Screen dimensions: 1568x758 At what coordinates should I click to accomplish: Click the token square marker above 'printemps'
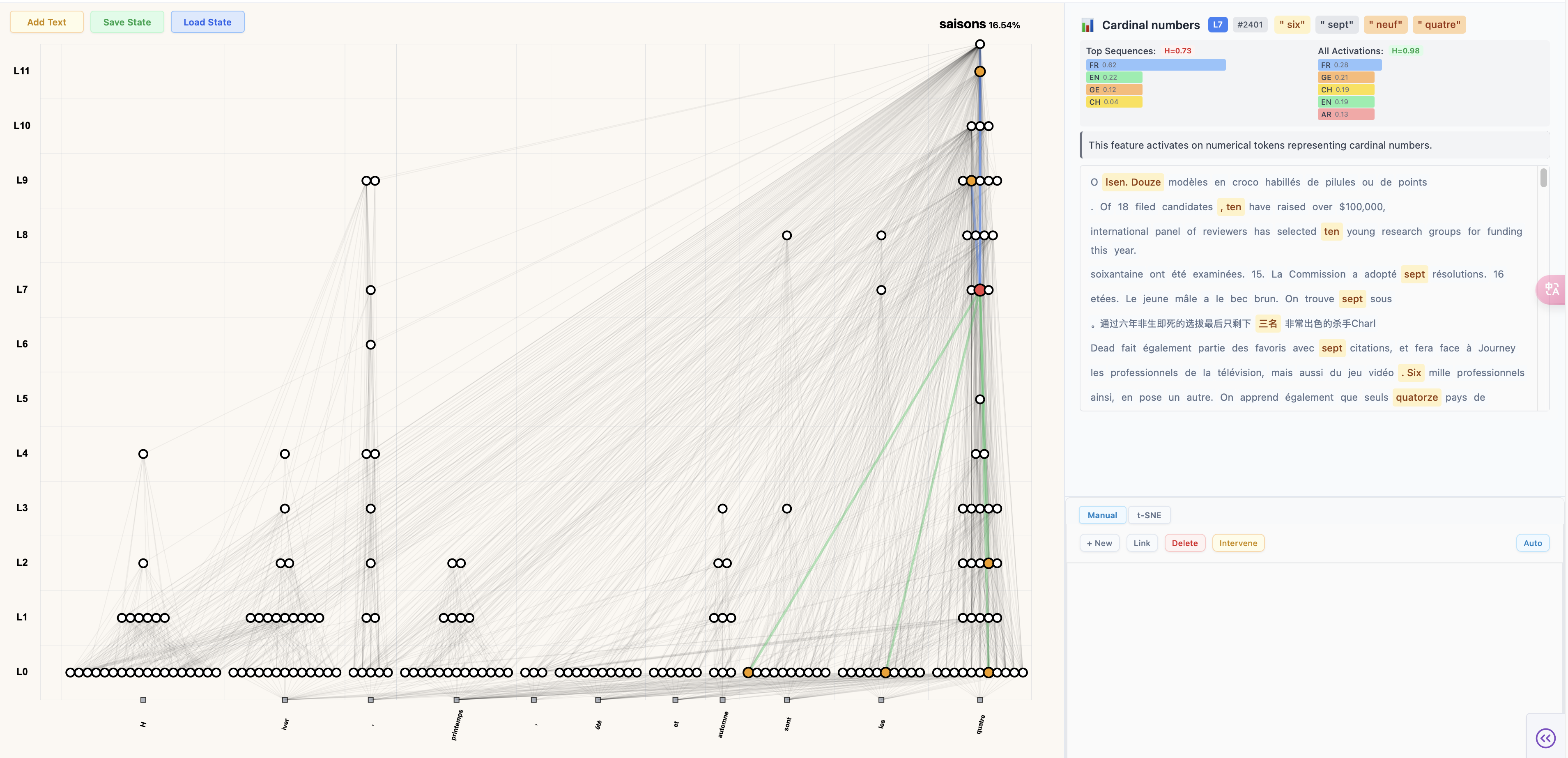tap(457, 700)
